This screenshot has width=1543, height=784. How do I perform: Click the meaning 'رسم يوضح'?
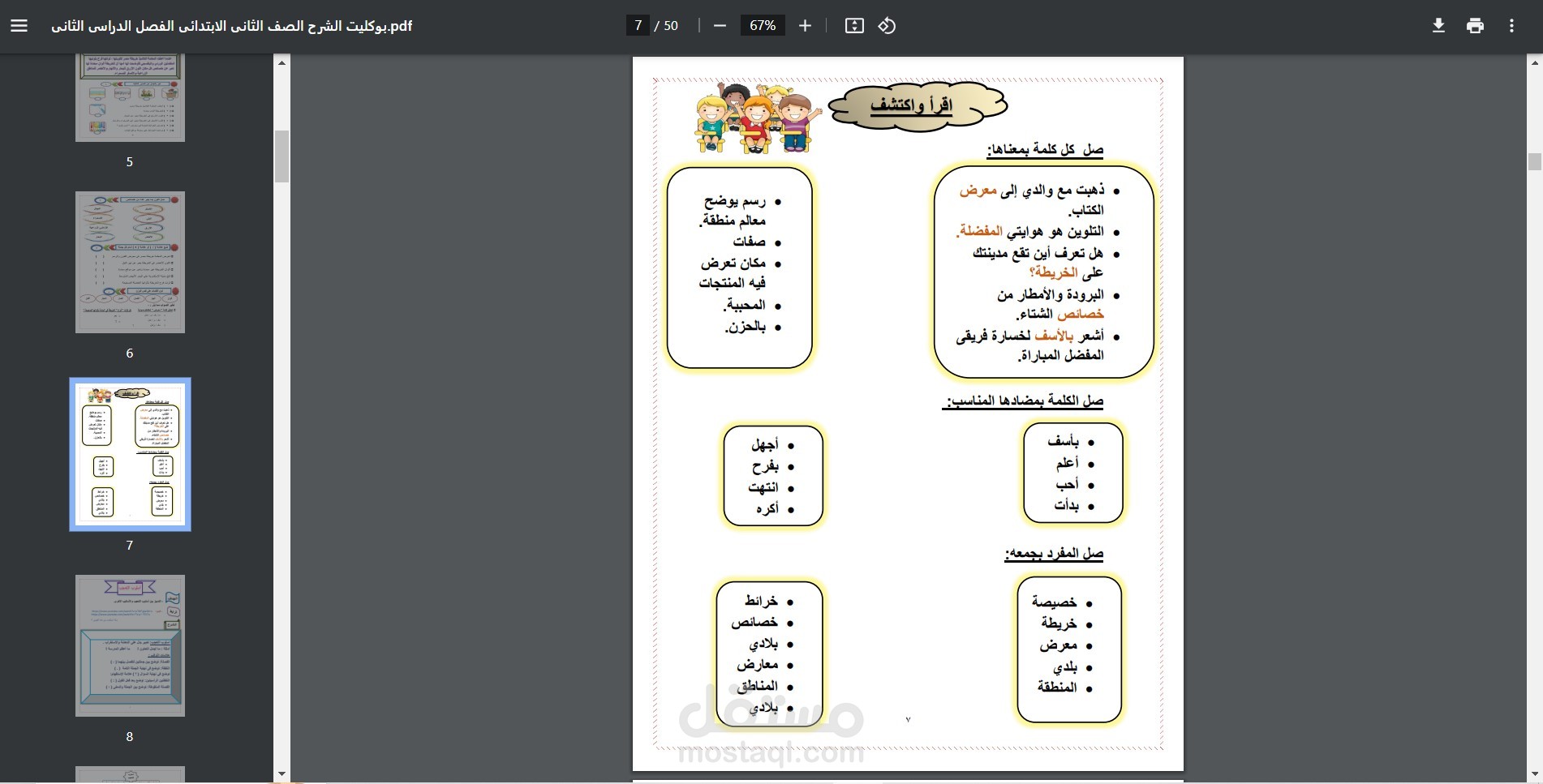[734, 201]
